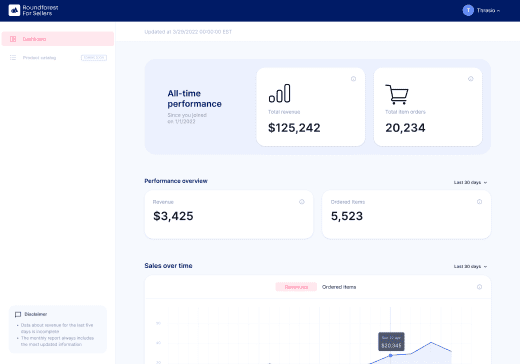Click the highlighted data point on sales chart
This screenshot has height=364, width=520.
(391, 356)
